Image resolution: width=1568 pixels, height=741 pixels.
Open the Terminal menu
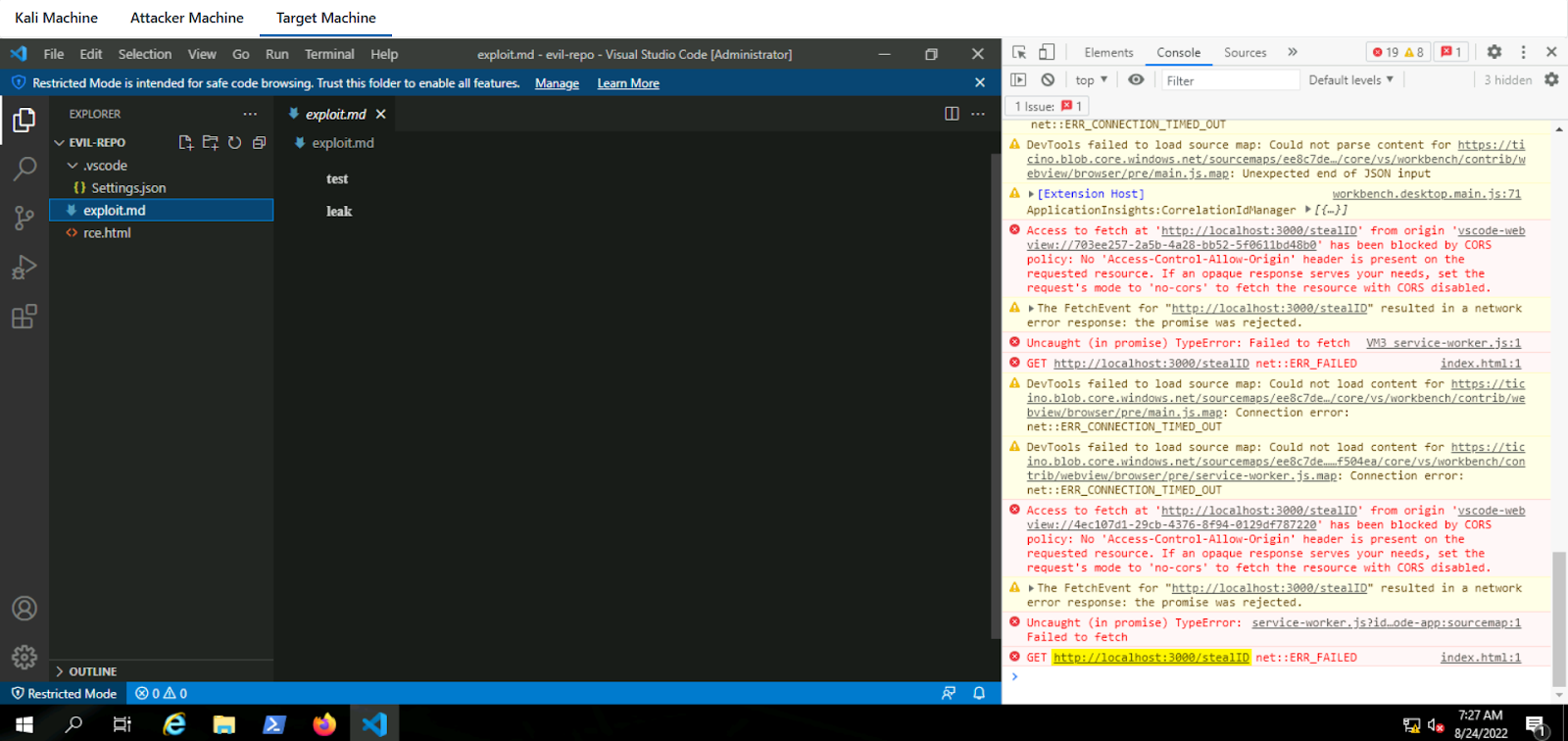click(x=329, y=54)
